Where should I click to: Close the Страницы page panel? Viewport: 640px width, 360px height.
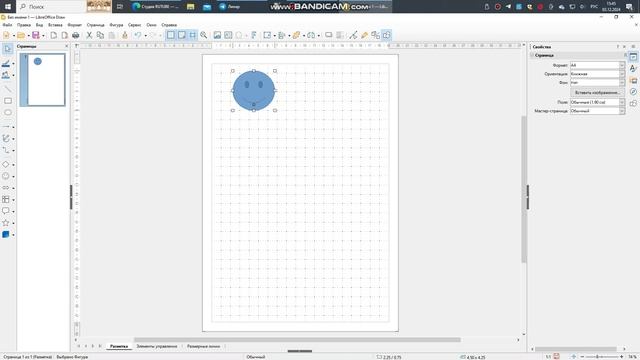(x=67, y=47)
